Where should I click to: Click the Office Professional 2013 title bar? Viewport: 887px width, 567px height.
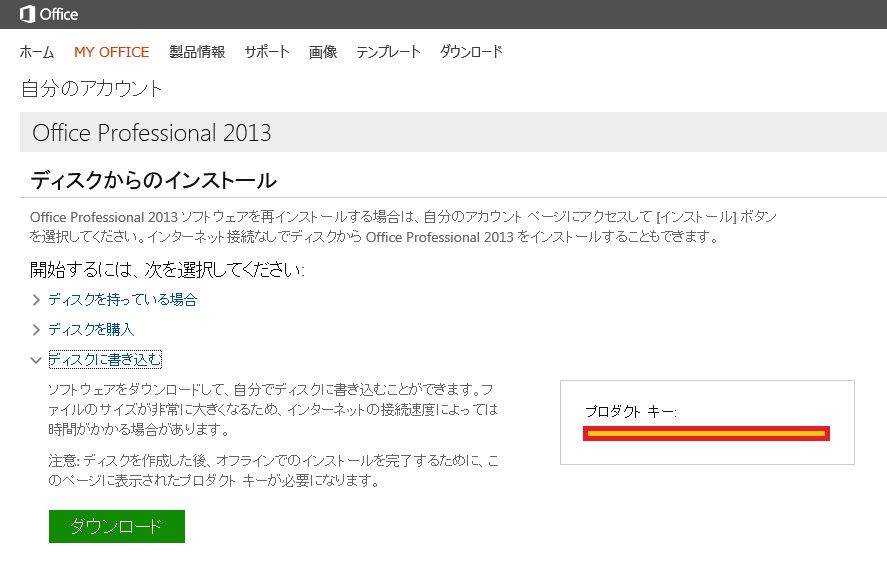point(453,132)
